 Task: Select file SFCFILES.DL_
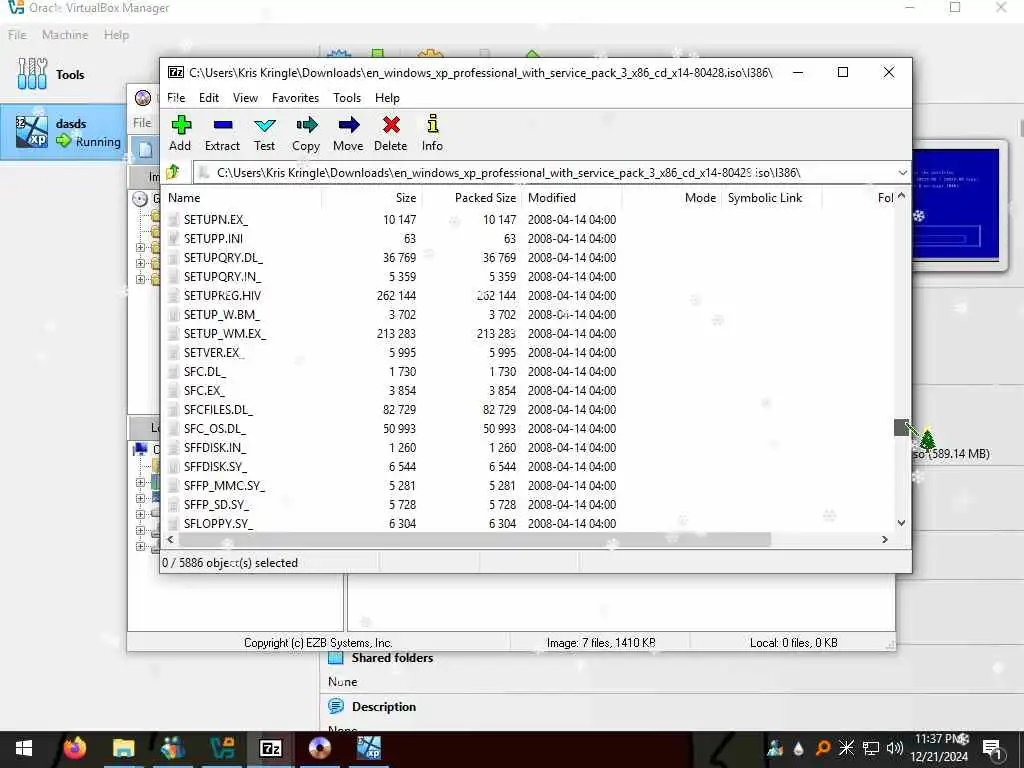(x=217, y=409)
